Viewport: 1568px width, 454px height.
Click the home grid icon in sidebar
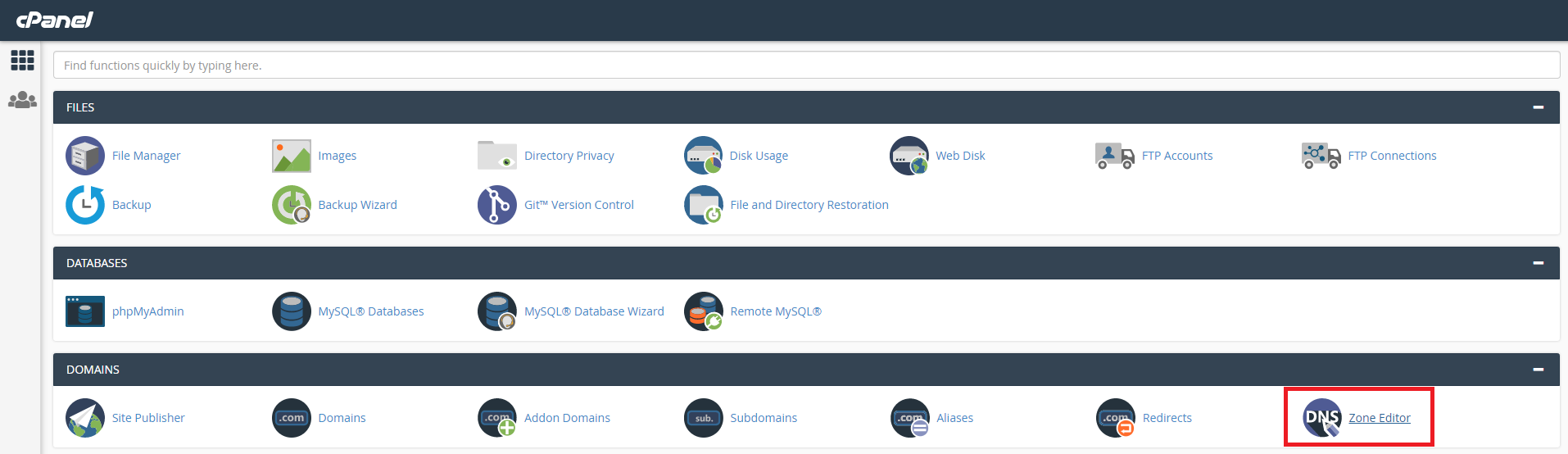pos(22,60)
